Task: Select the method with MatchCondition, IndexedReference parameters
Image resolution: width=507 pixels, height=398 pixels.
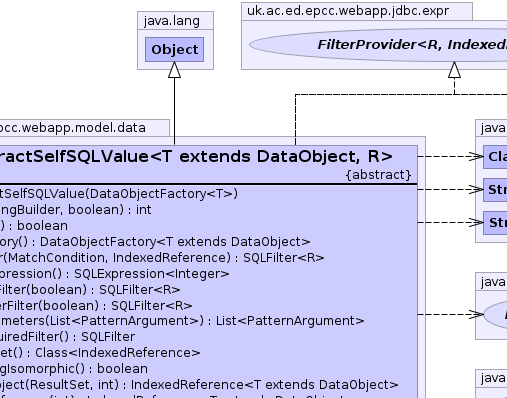Action: pyautogui.click(x=162, y=258)
